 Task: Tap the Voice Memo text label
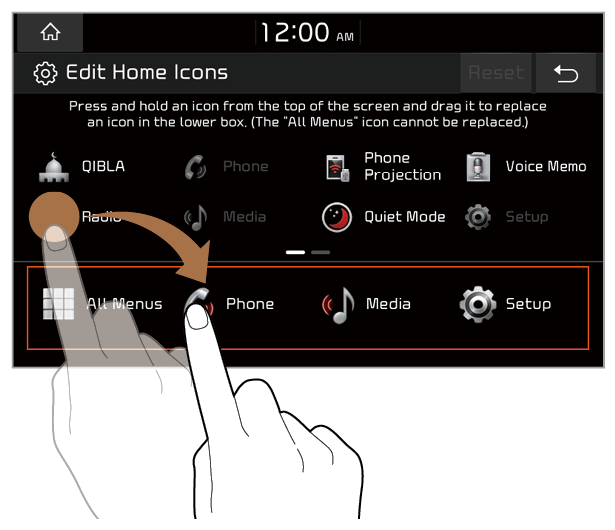click(546, 166)
